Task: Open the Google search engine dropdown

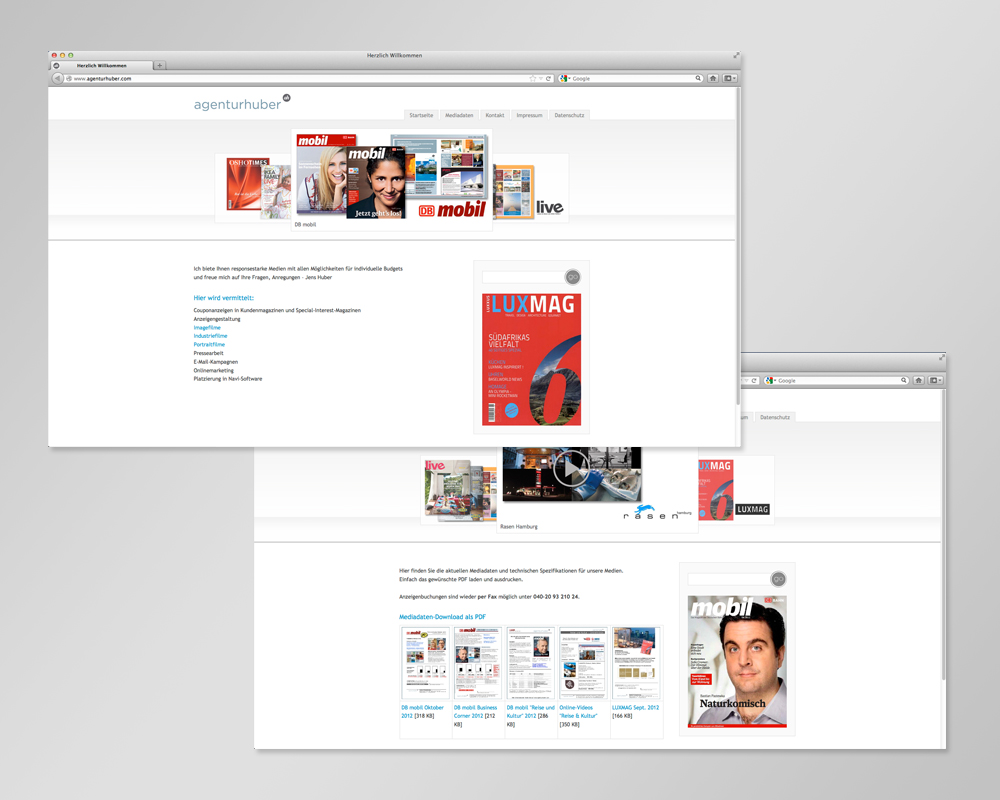Action: pyautogui.click(x=565, y=78)
